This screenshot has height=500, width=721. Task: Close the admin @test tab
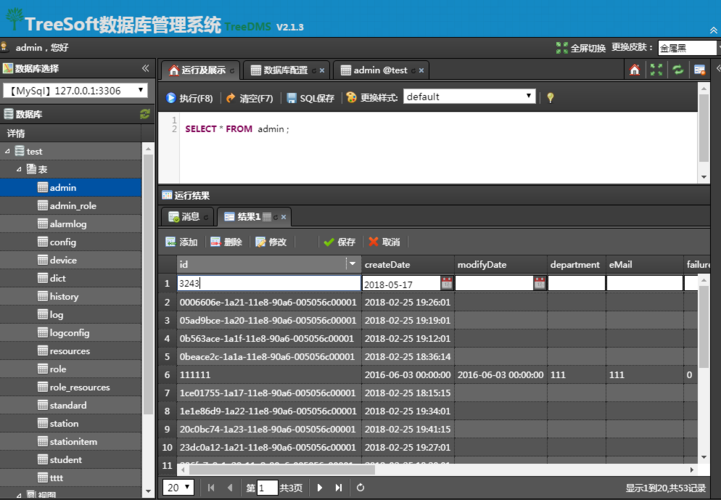click(421, 70)
